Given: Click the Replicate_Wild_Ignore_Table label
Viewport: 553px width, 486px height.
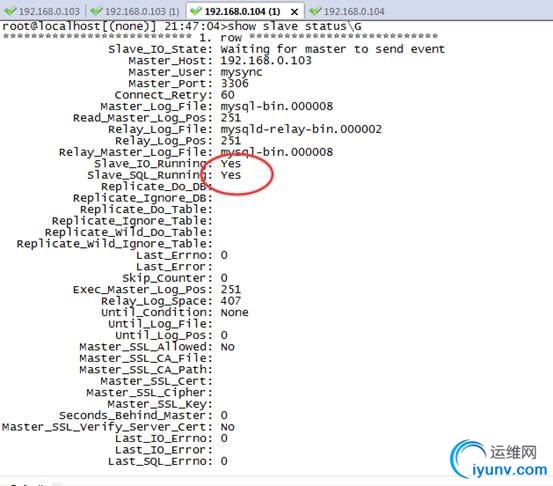Looking at the screenshot, I should tap(114, 244).
